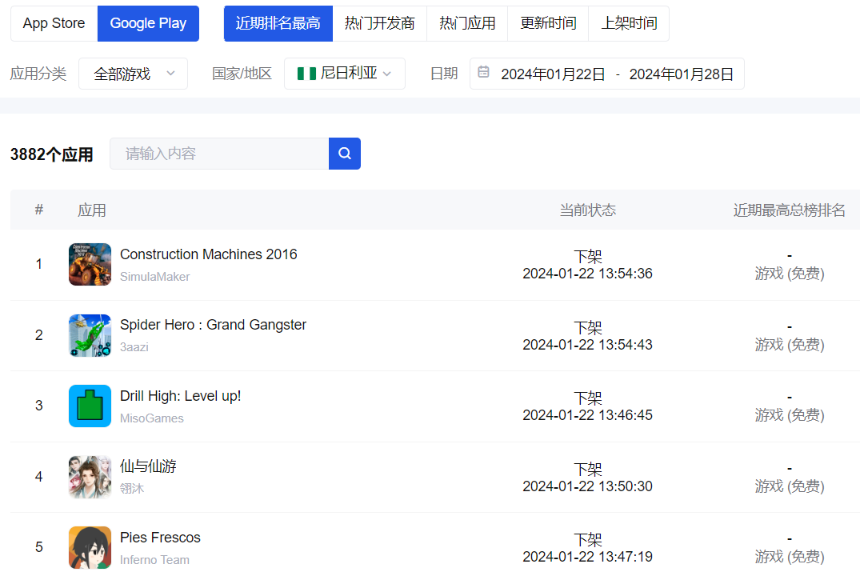Viewport: 860px width, 576px height.
Task: Click timestamp 2024-01-22 13:54:43
Action: (587, 345)
